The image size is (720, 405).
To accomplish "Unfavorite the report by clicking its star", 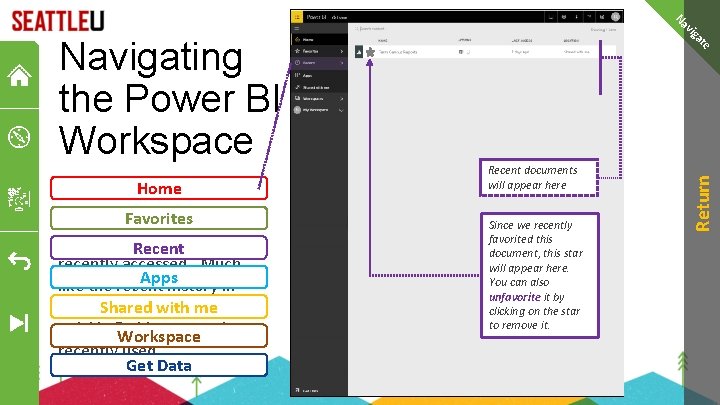I will coord(370,52).
